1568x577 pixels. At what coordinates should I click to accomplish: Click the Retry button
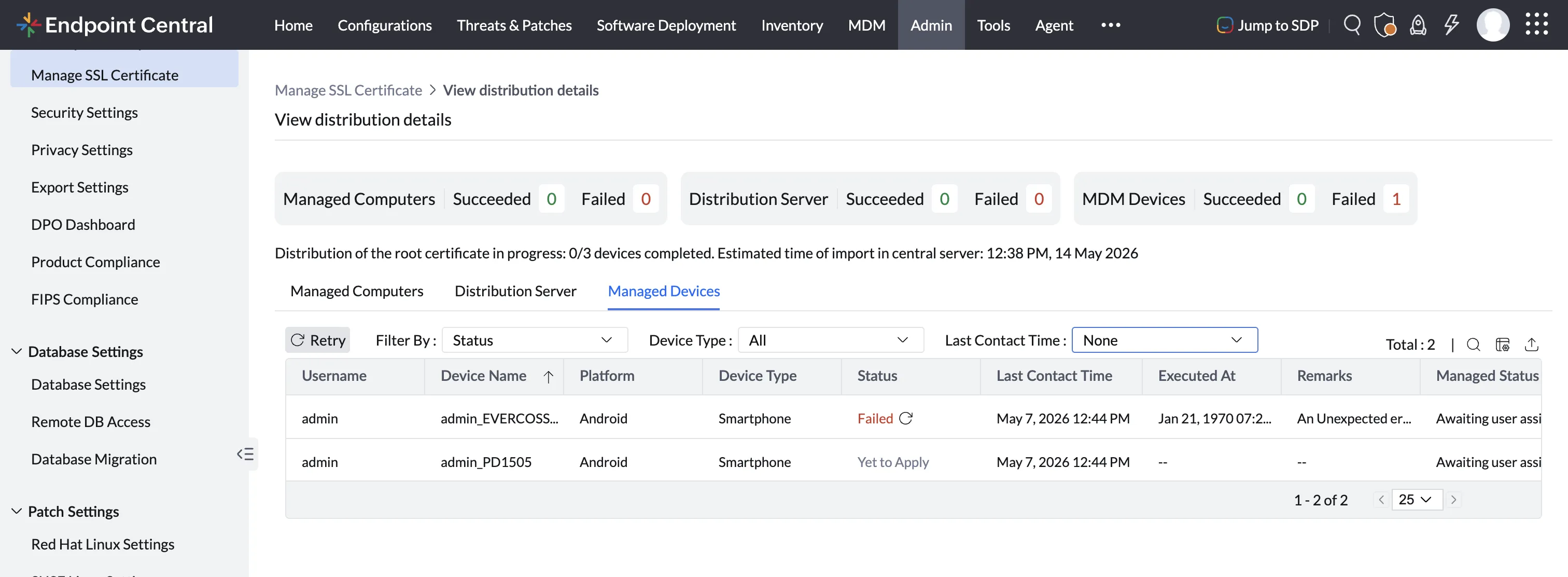click(x=318, y=340)
